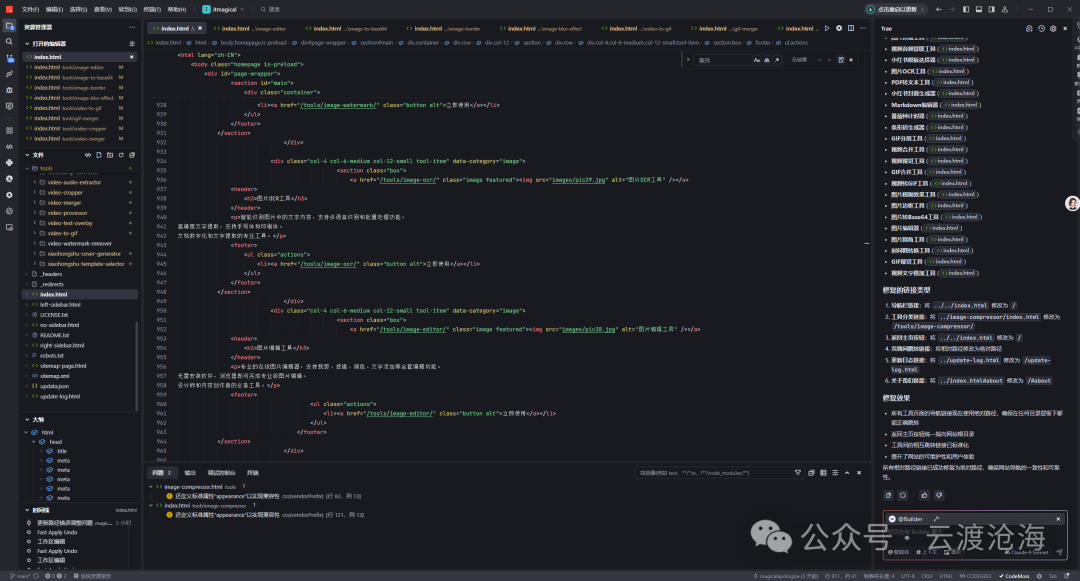Click the UTF-8 encoding status bar item
This screenshot has height=581, width=1080.
click(x=908, y=576)
